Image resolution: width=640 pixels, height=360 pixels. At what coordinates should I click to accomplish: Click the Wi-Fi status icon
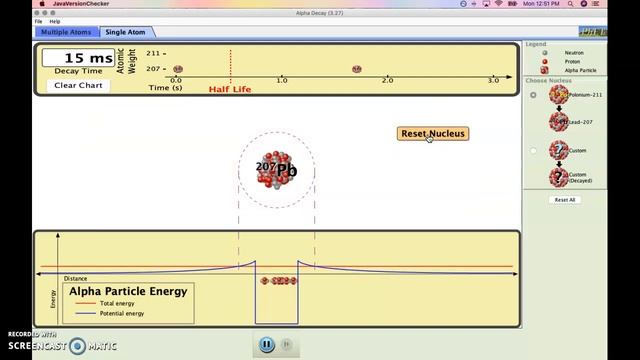coord(498,4)
